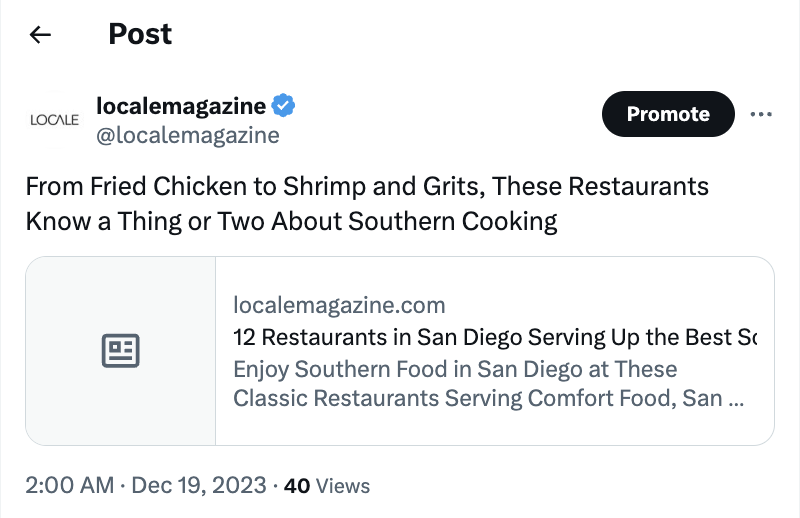
Task: Open the LOCALE profile avatar
Action: (x=55, y=120)
